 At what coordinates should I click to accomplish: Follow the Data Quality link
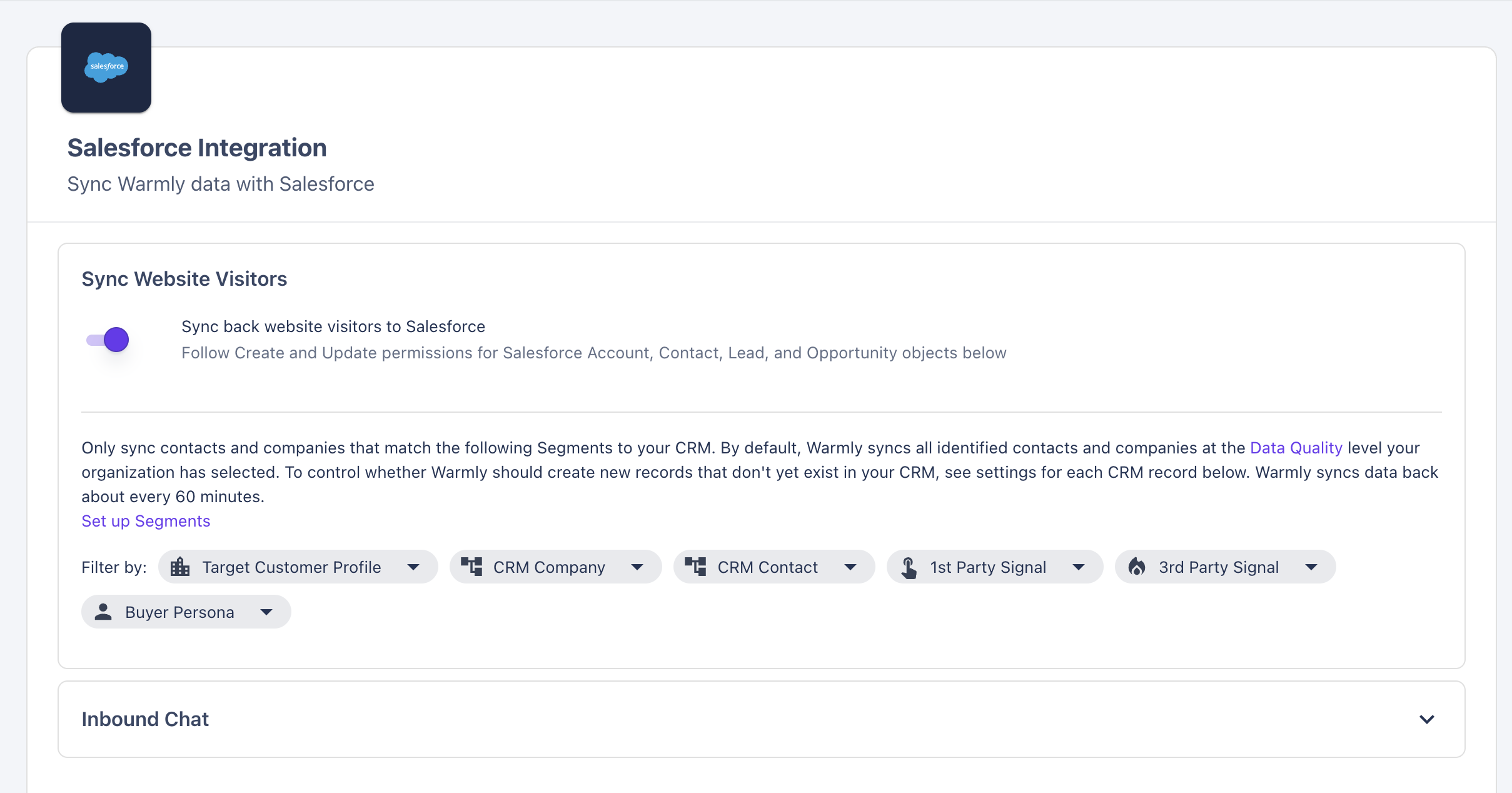(x=1296, y=448)
